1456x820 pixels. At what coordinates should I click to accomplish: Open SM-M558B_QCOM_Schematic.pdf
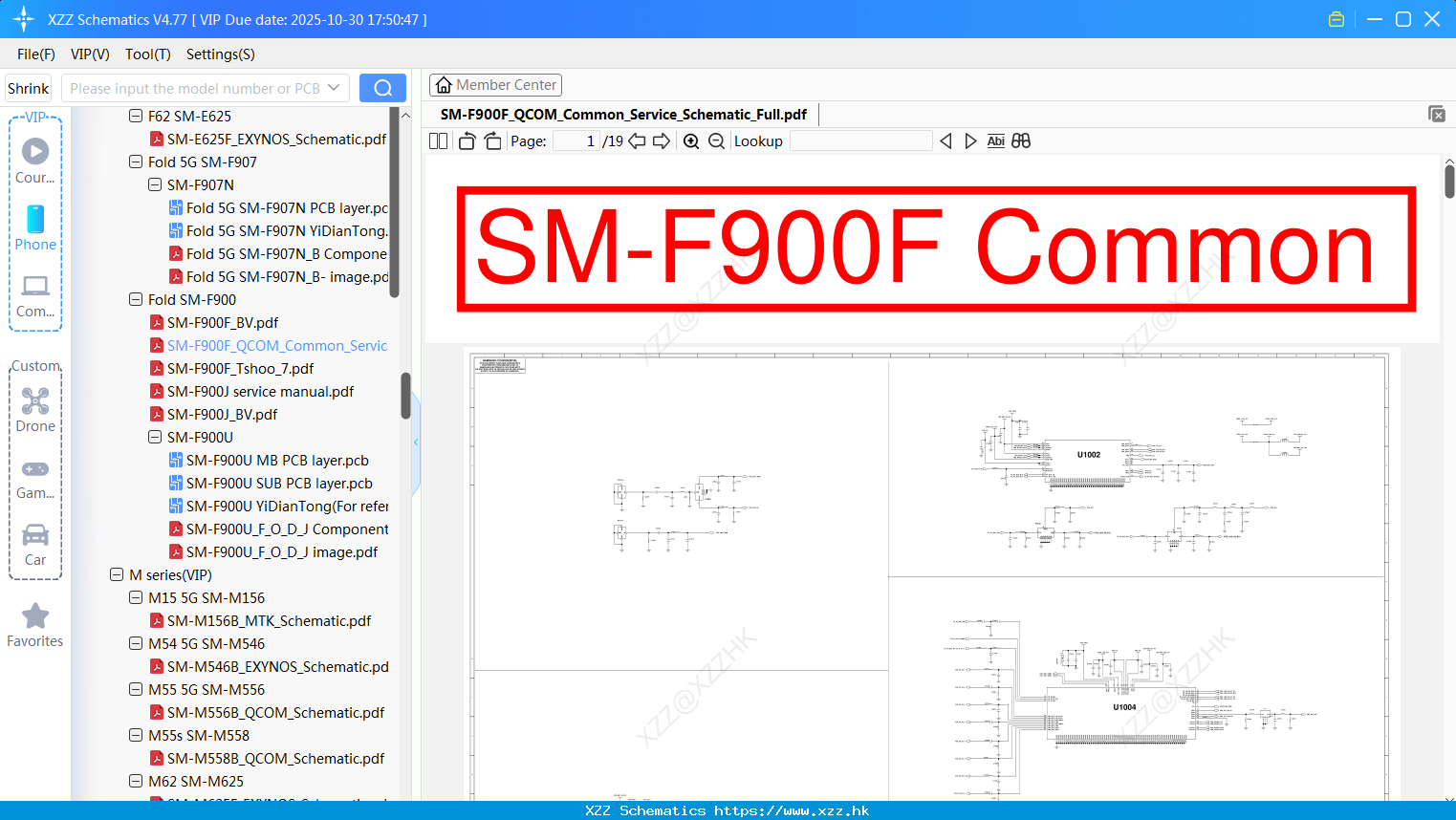(x=275, y=759)
